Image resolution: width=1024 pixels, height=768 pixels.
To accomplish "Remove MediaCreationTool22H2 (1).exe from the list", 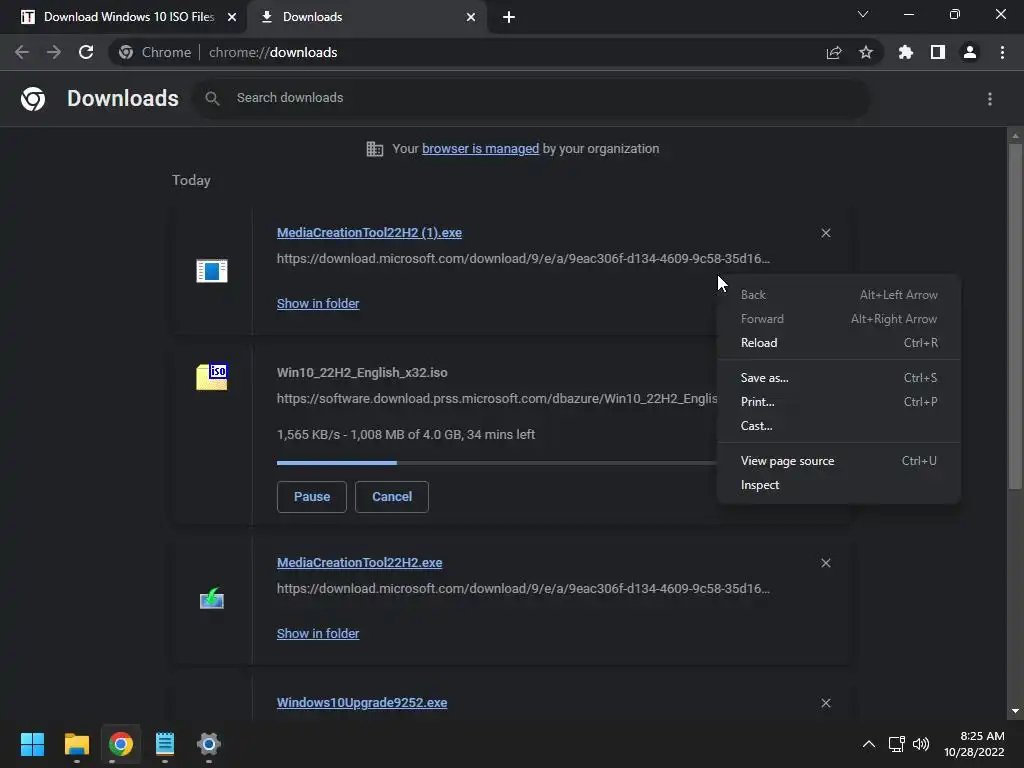I will point(825,233).
